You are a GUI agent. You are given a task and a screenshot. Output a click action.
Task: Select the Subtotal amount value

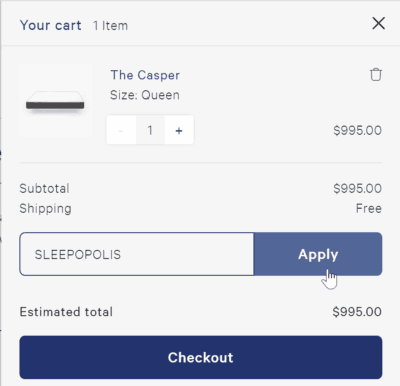pyautogui.click(x=357, y=189)
